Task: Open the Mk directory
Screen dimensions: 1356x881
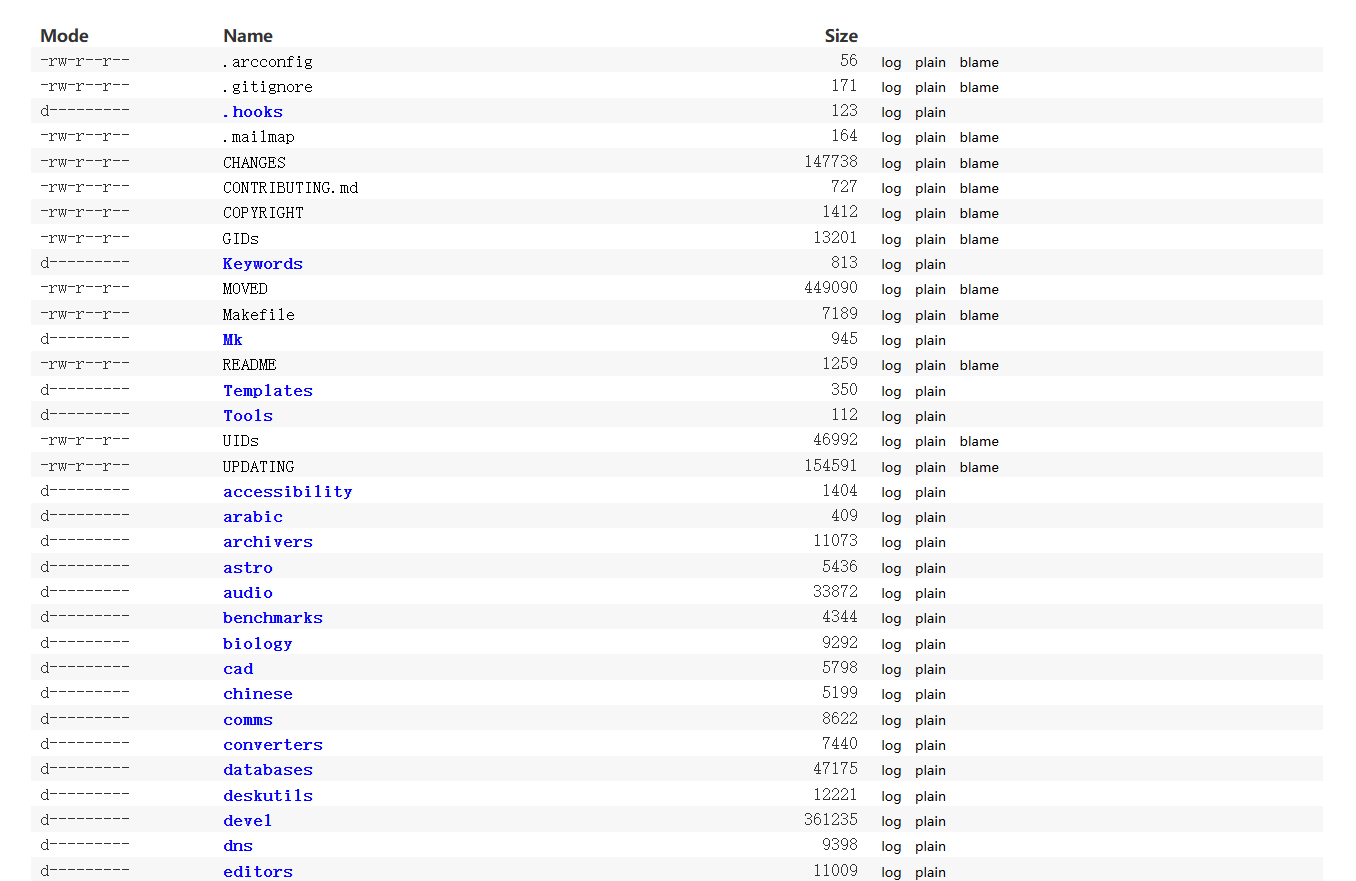Action: point(232,340)
